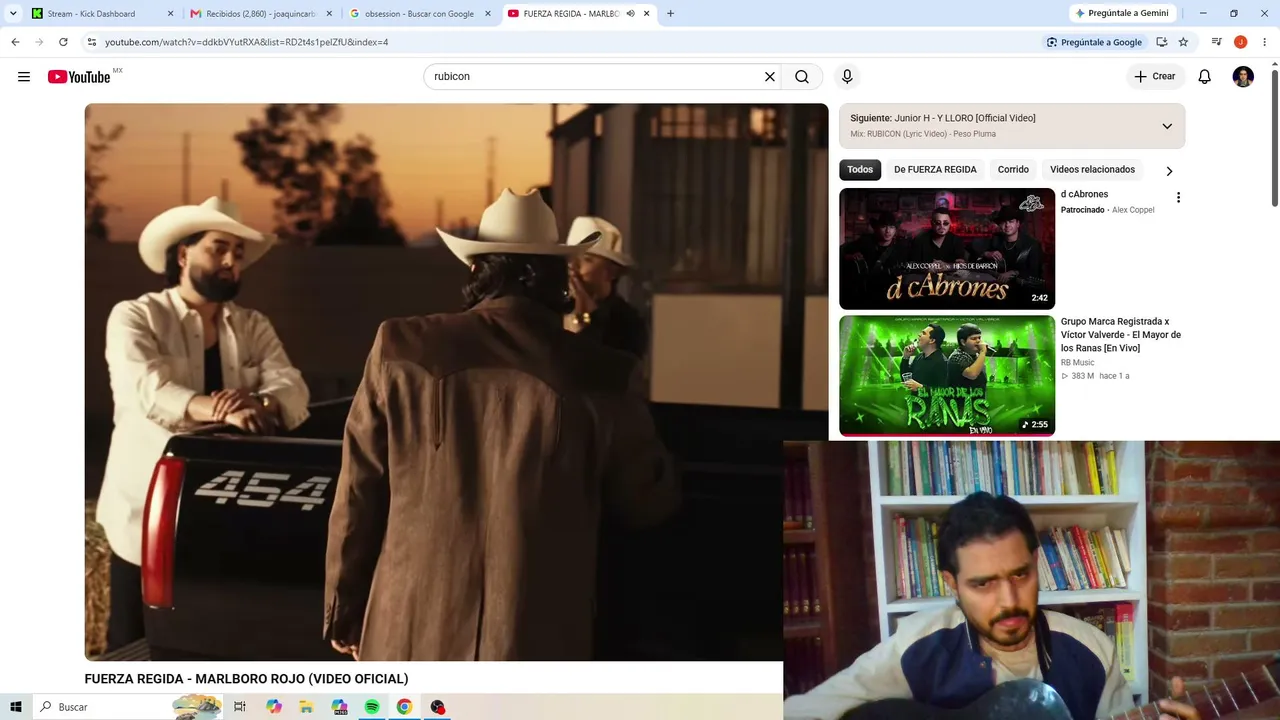The height and width of the screenshot is (720, 1280).
Task: Go to YouTube home via logo
Action: 79,77
